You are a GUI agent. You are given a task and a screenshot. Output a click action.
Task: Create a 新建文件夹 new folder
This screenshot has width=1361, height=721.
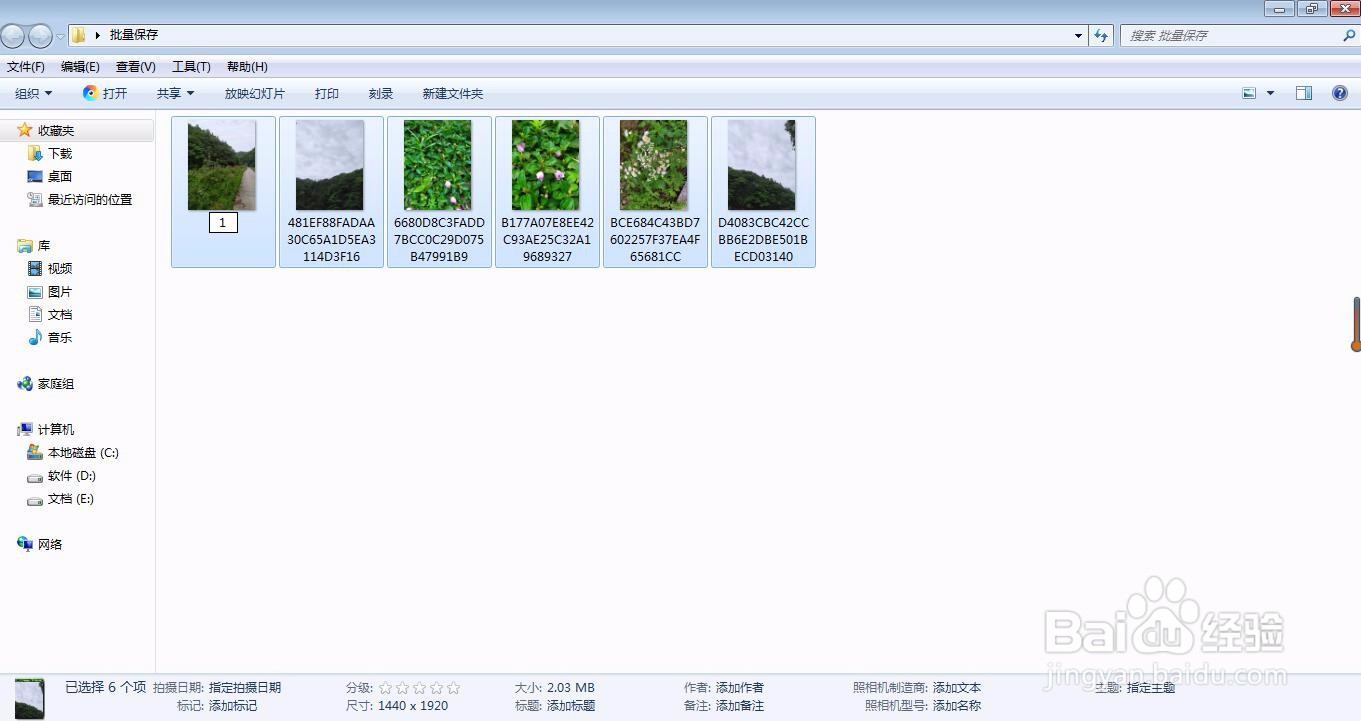pos(452,93)
